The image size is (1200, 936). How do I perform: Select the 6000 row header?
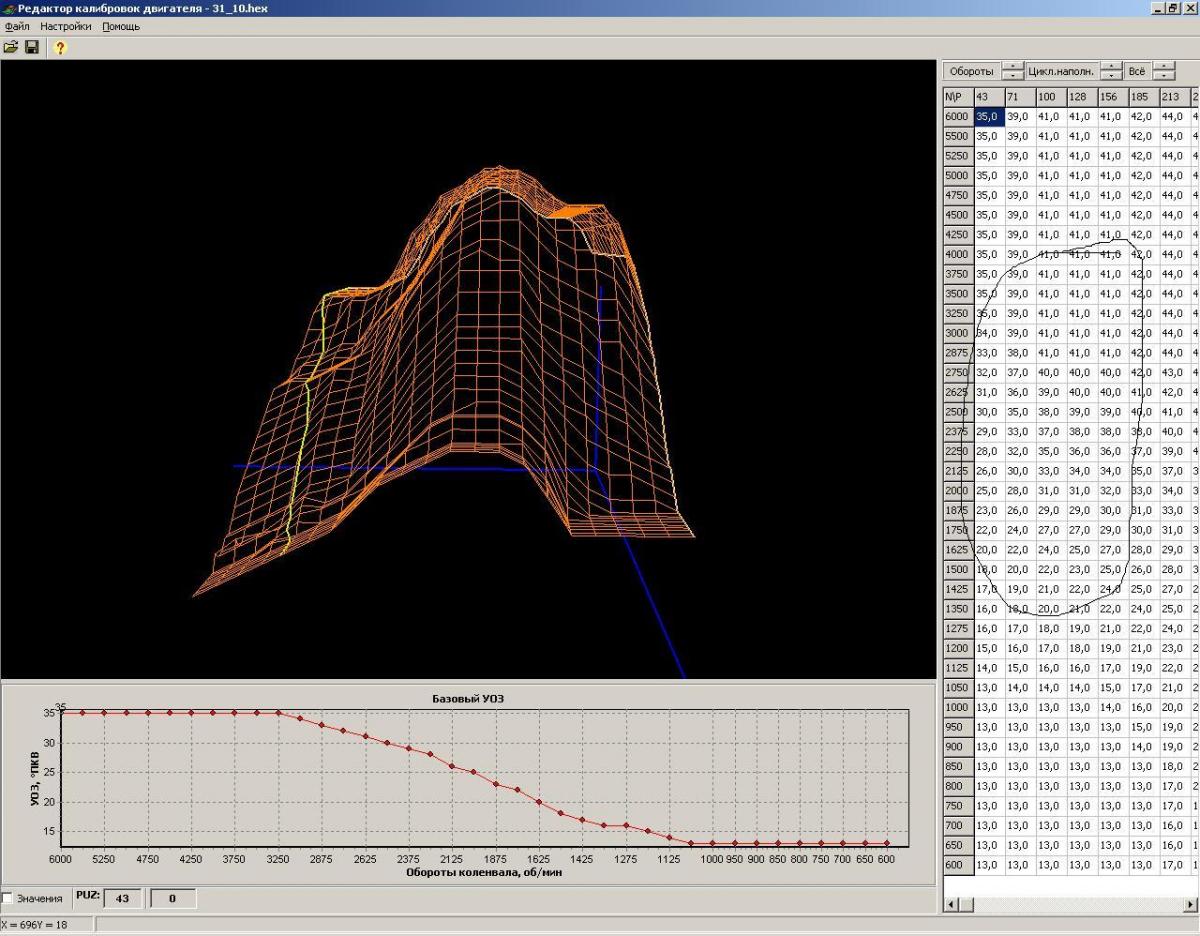pyautogui.click(x=957, y=116)
